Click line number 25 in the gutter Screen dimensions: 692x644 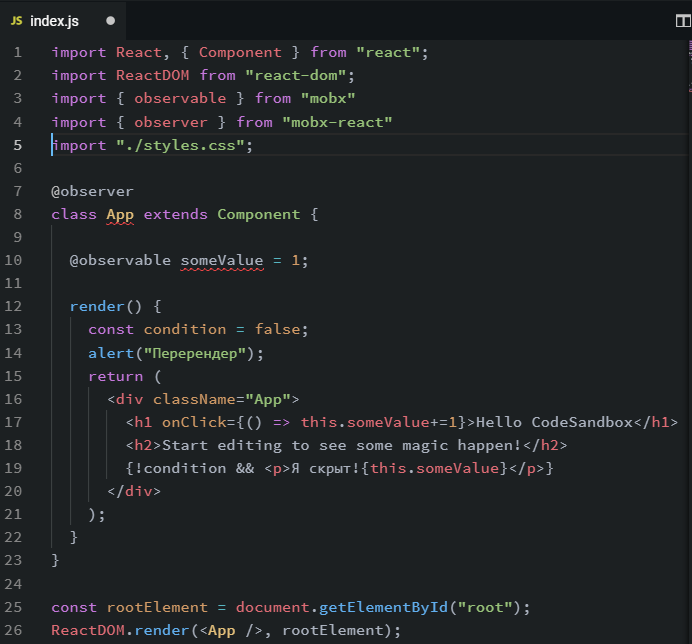click(x=13, y=607)
